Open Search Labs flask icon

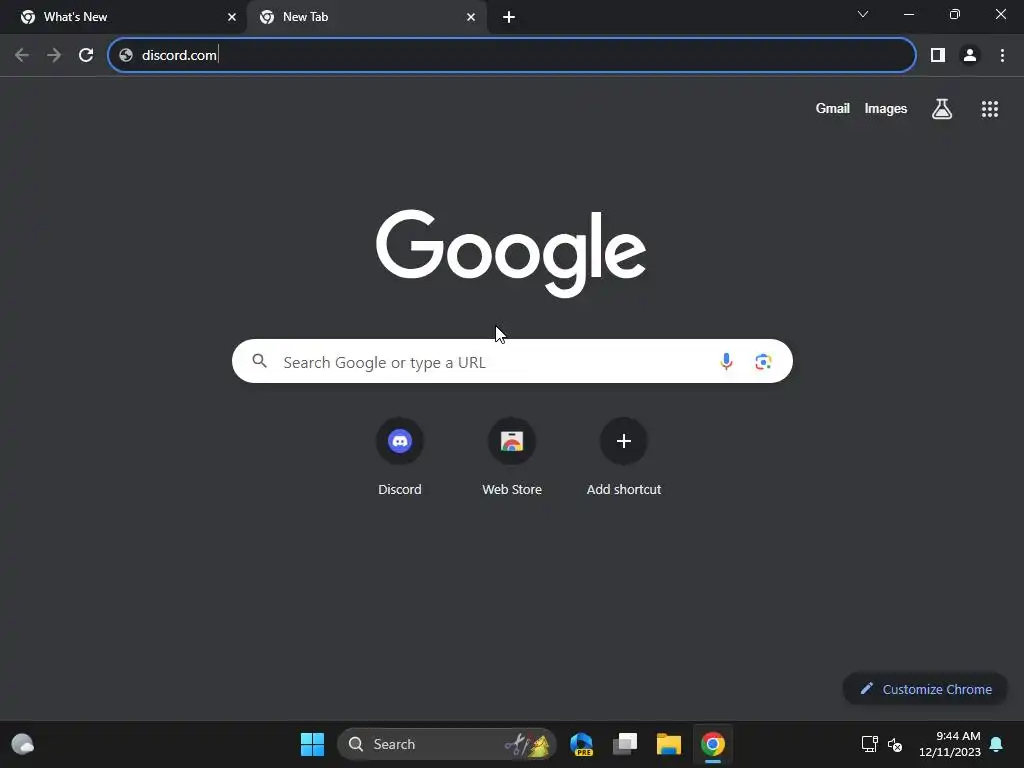point(942,109)
